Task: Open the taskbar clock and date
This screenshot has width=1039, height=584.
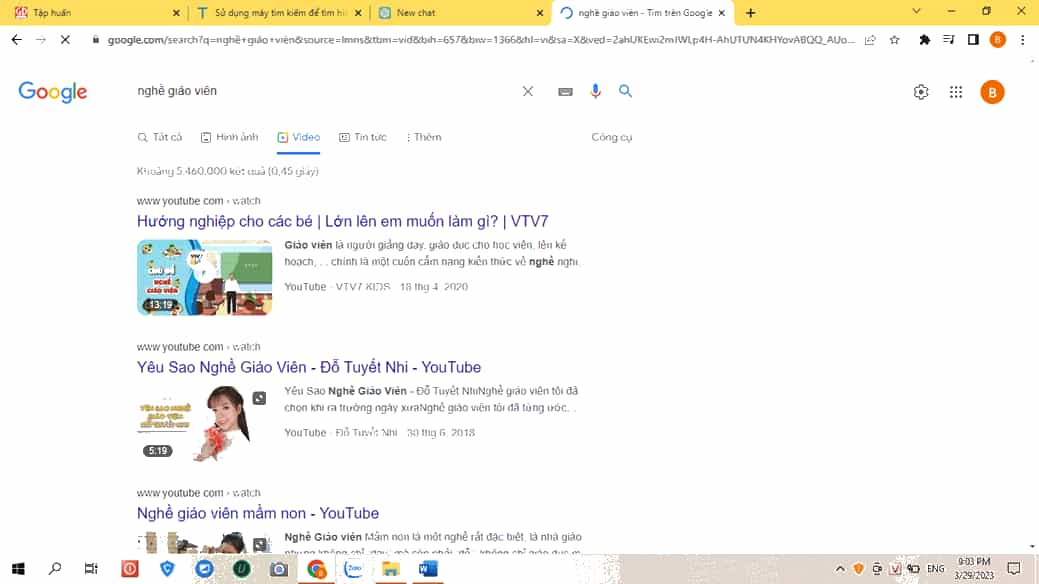Action: click(x=974, y=569)
